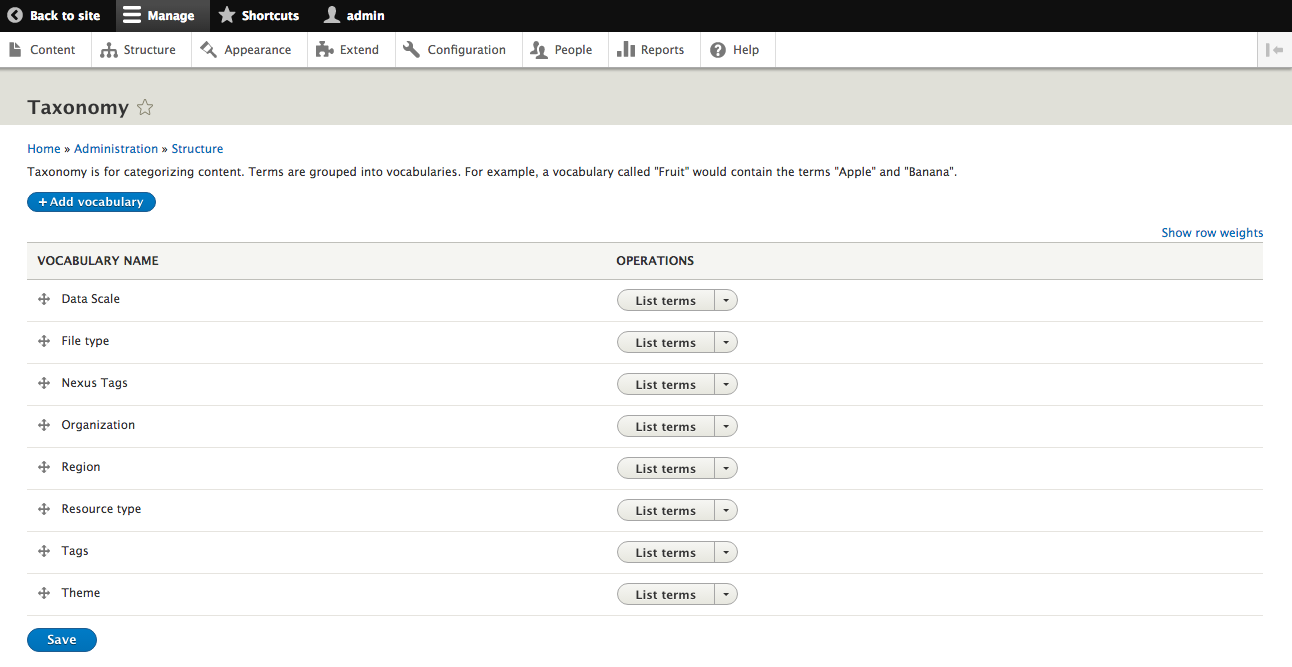Click the star icon beside Taxonomy title
Image resolution: width=1292 pixels, height=667 pixels.
tap(145, 108)
